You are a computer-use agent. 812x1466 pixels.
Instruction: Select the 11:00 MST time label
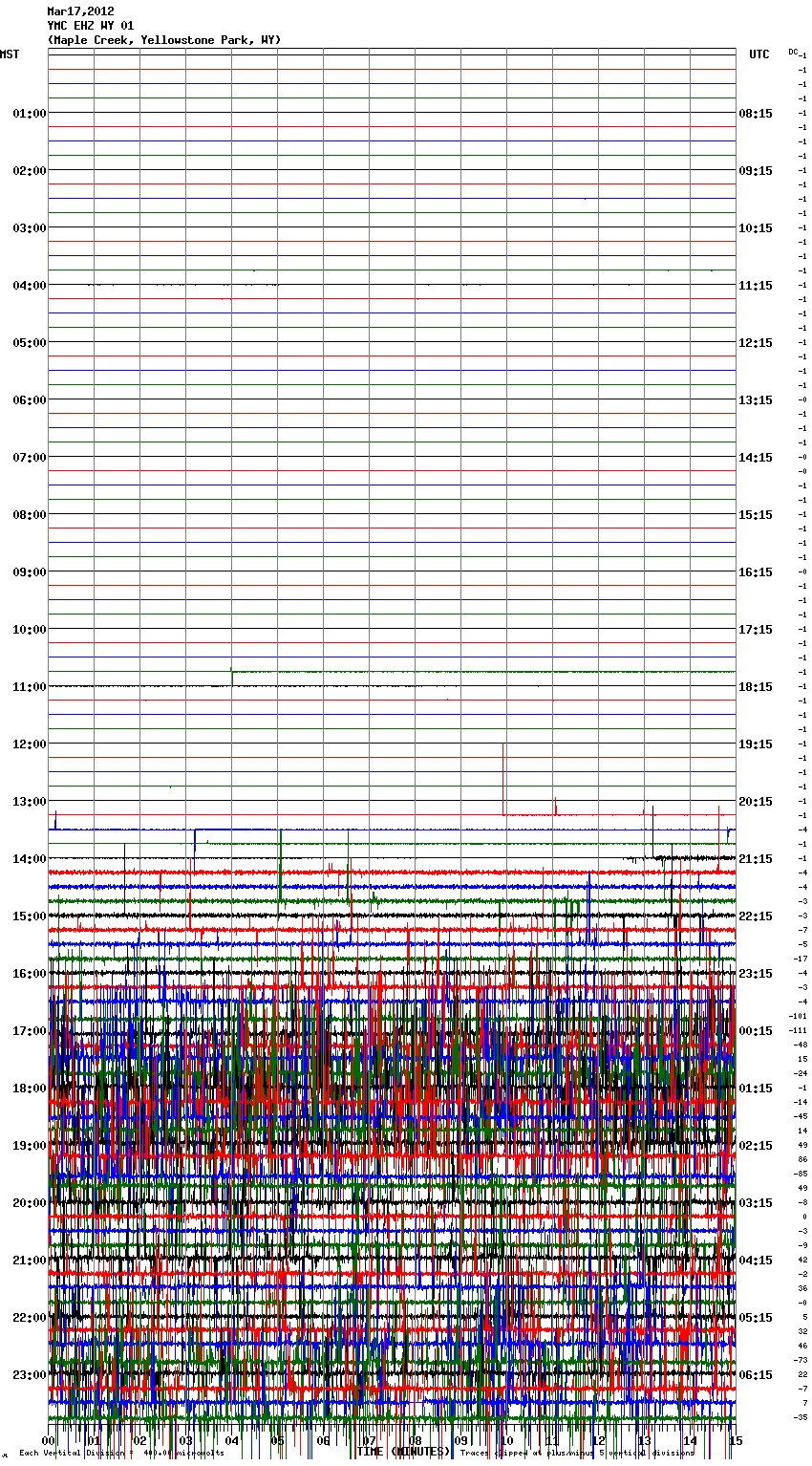(29, 687)
